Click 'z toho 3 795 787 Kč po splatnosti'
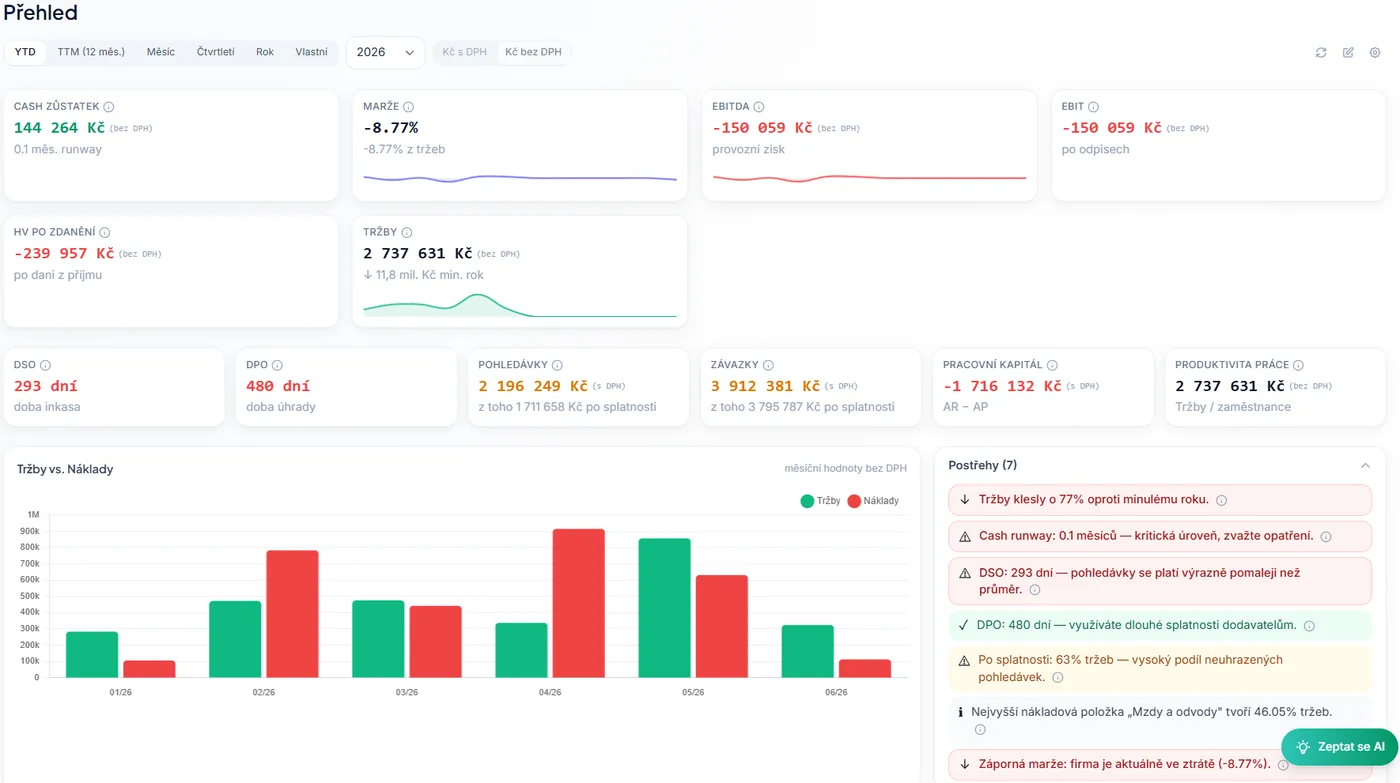The image size is (1400, 783). 803,407
